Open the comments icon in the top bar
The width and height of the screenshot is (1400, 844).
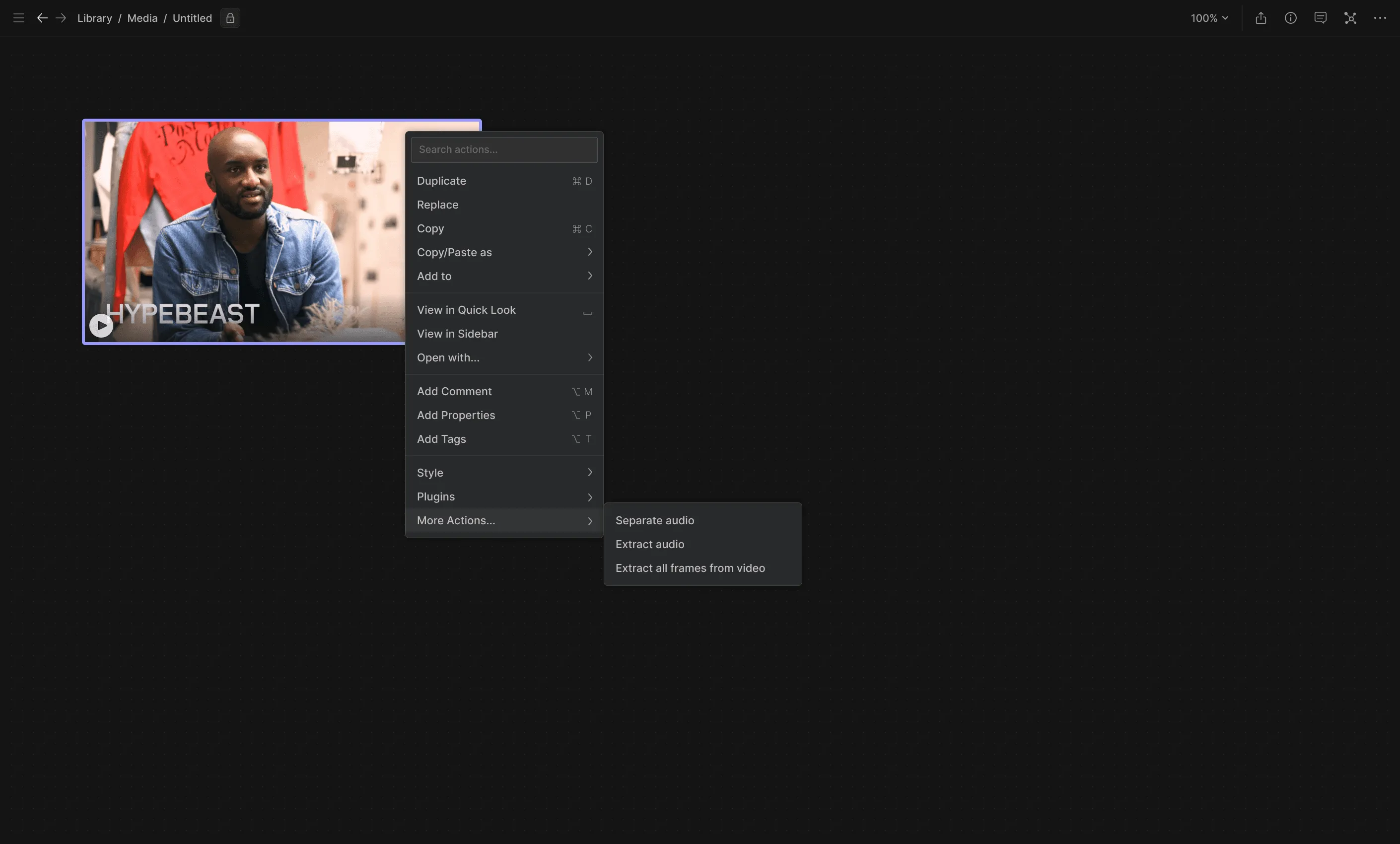coord(1321,18)
